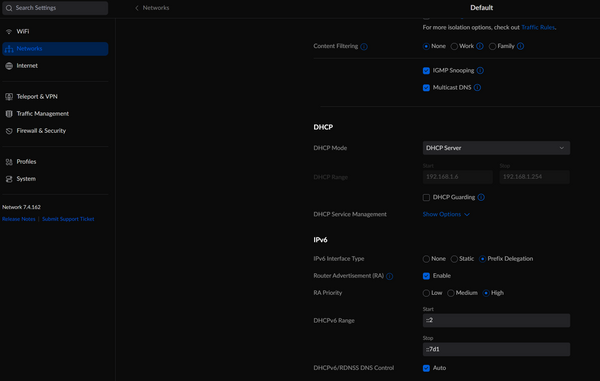Screen dimensions: 600x381
Task: Click the DHCP Guarding info icon
Action: point(481,197)
